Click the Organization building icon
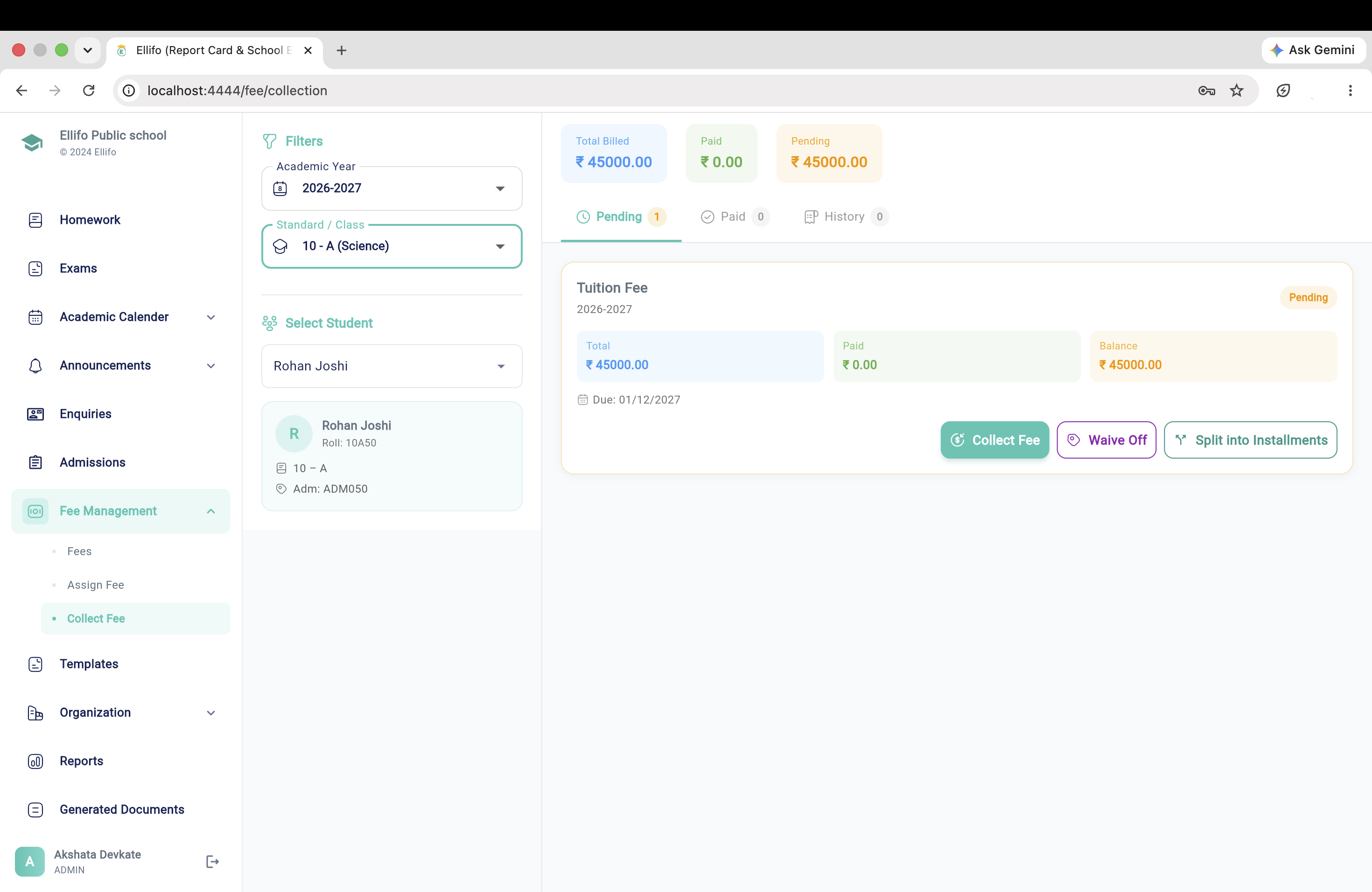The height and width of the screenshot is (892, 1372). pyautogui.click(x=35, y=712)
